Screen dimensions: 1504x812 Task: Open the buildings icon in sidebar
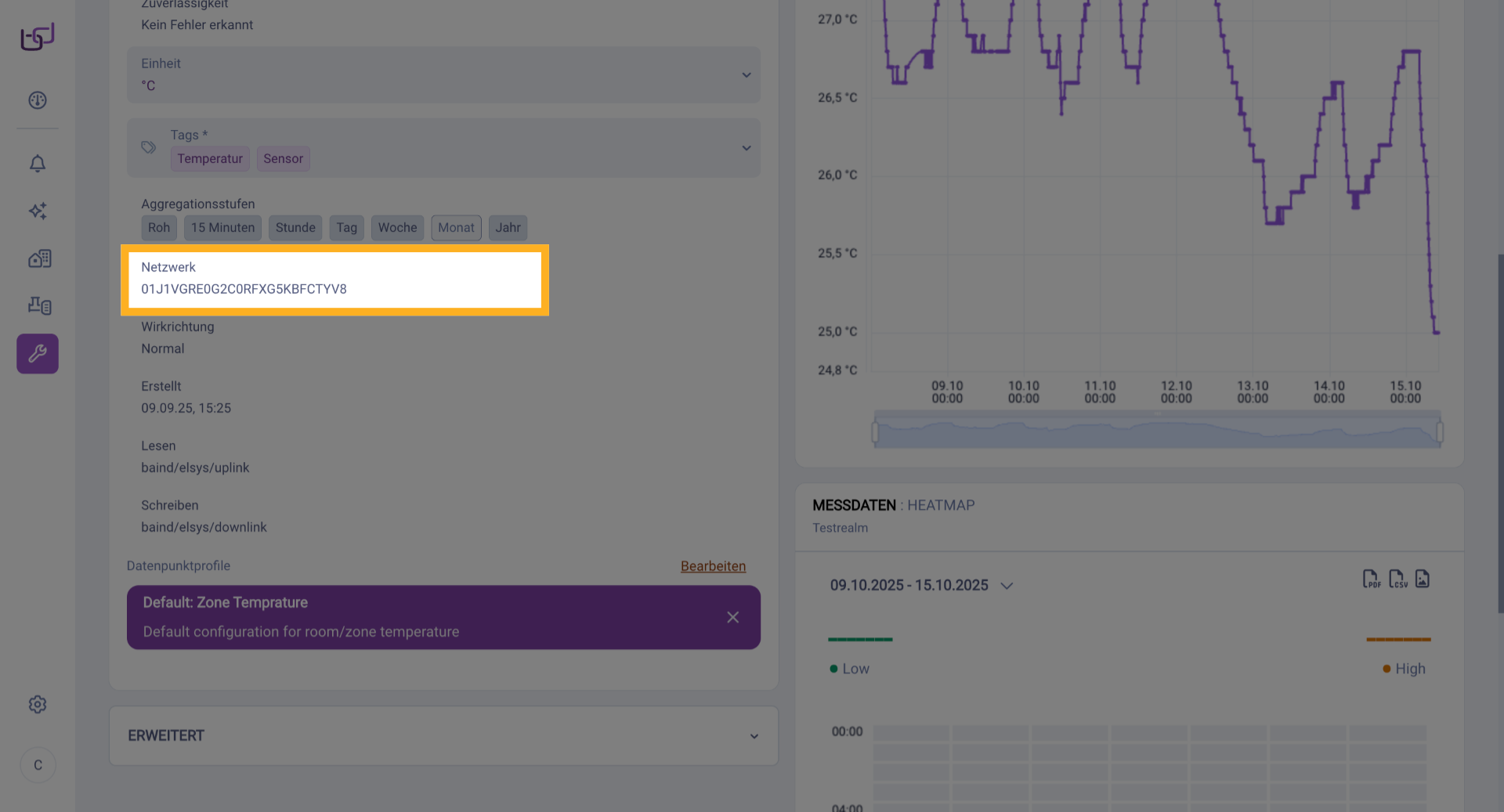click(39, 258)
